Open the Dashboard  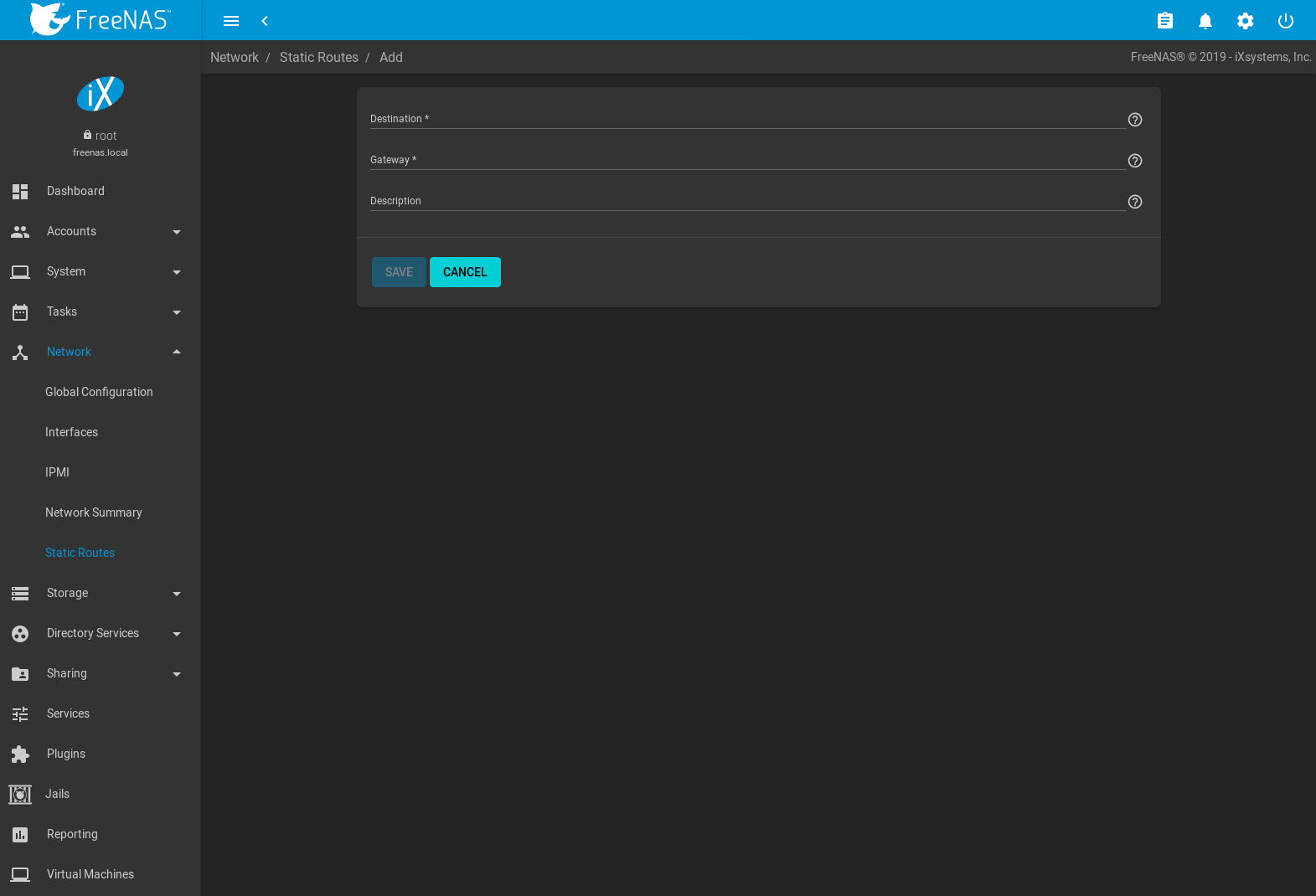coord(75,191)
